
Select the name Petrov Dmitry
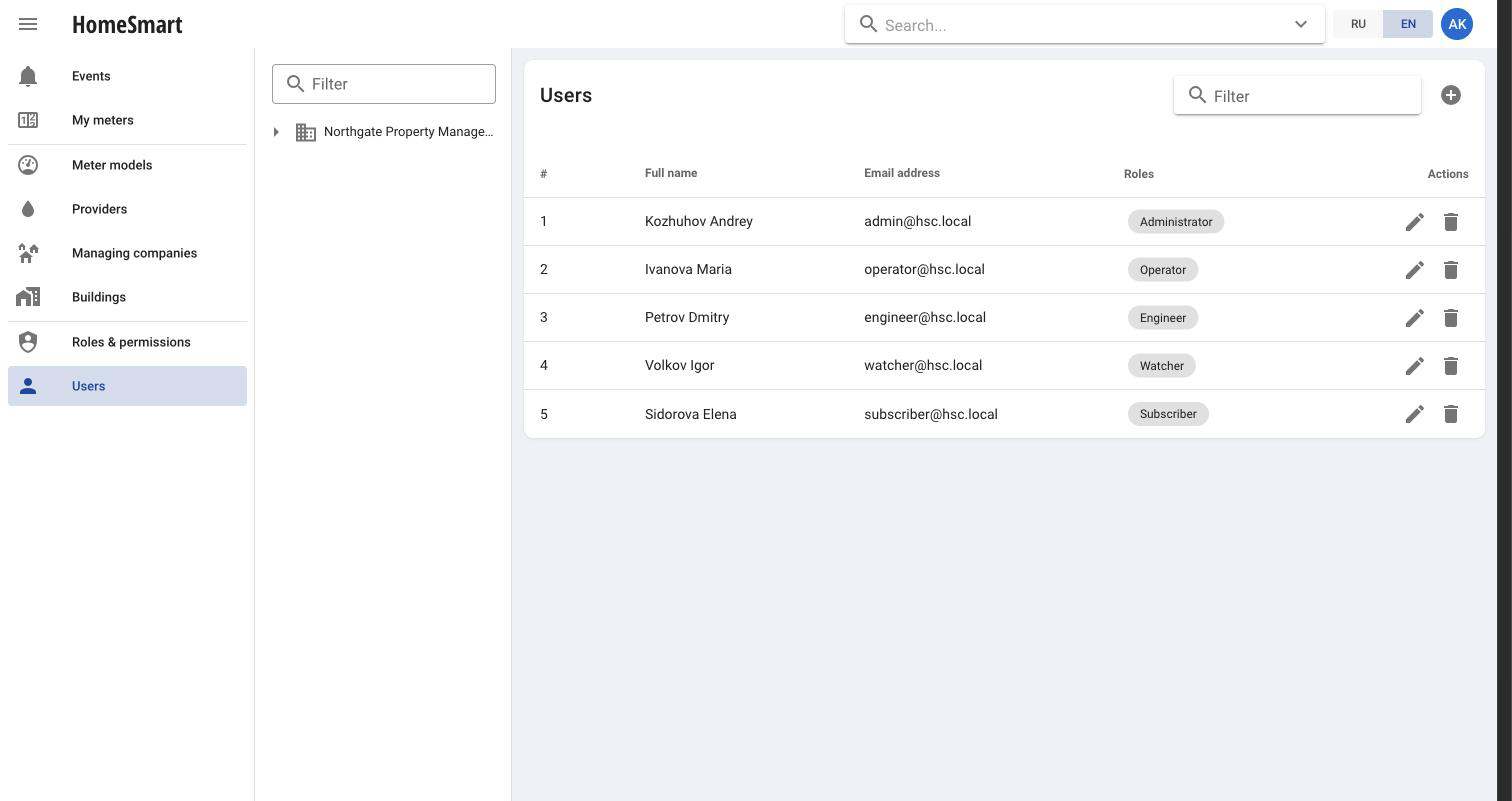tap(687, 317)
